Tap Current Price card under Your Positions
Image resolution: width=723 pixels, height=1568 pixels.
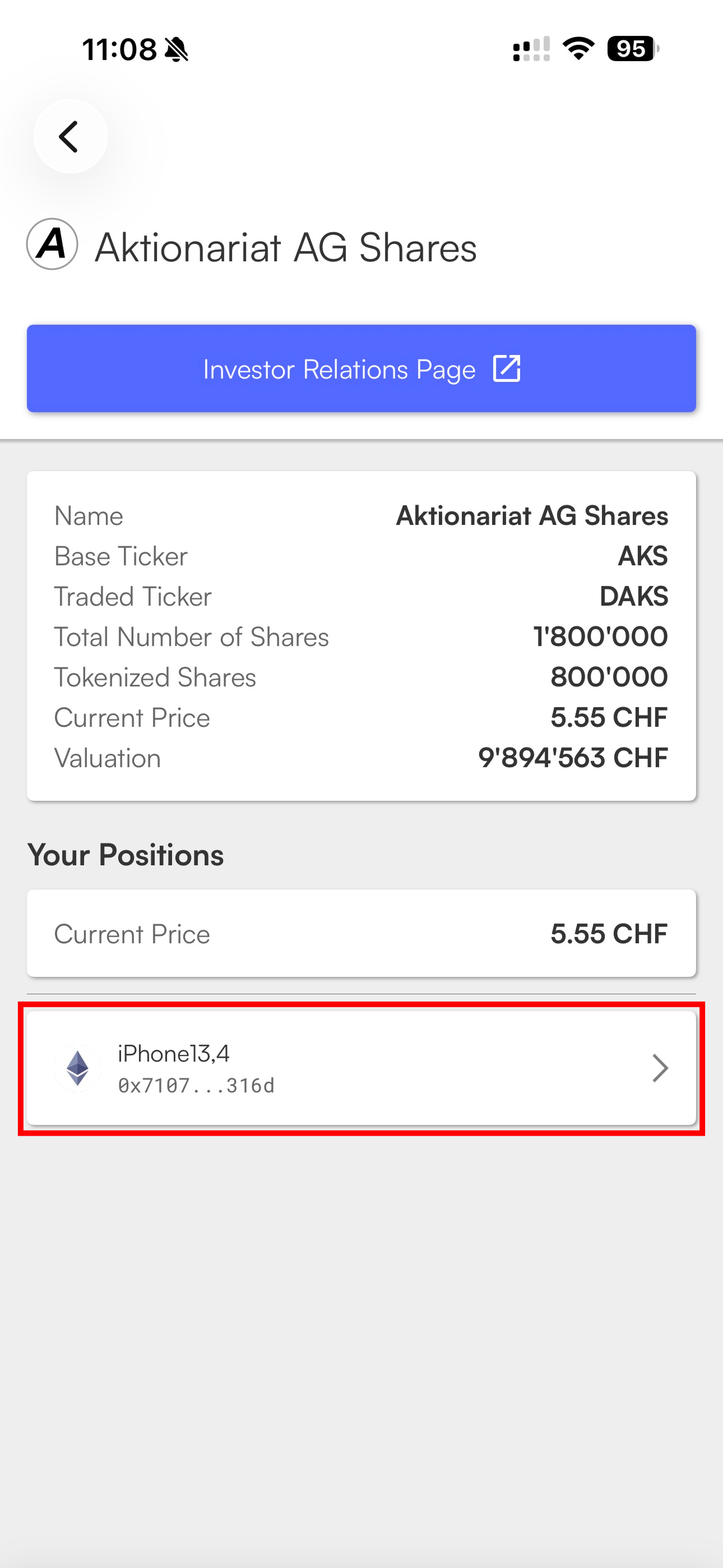[361, 934]
